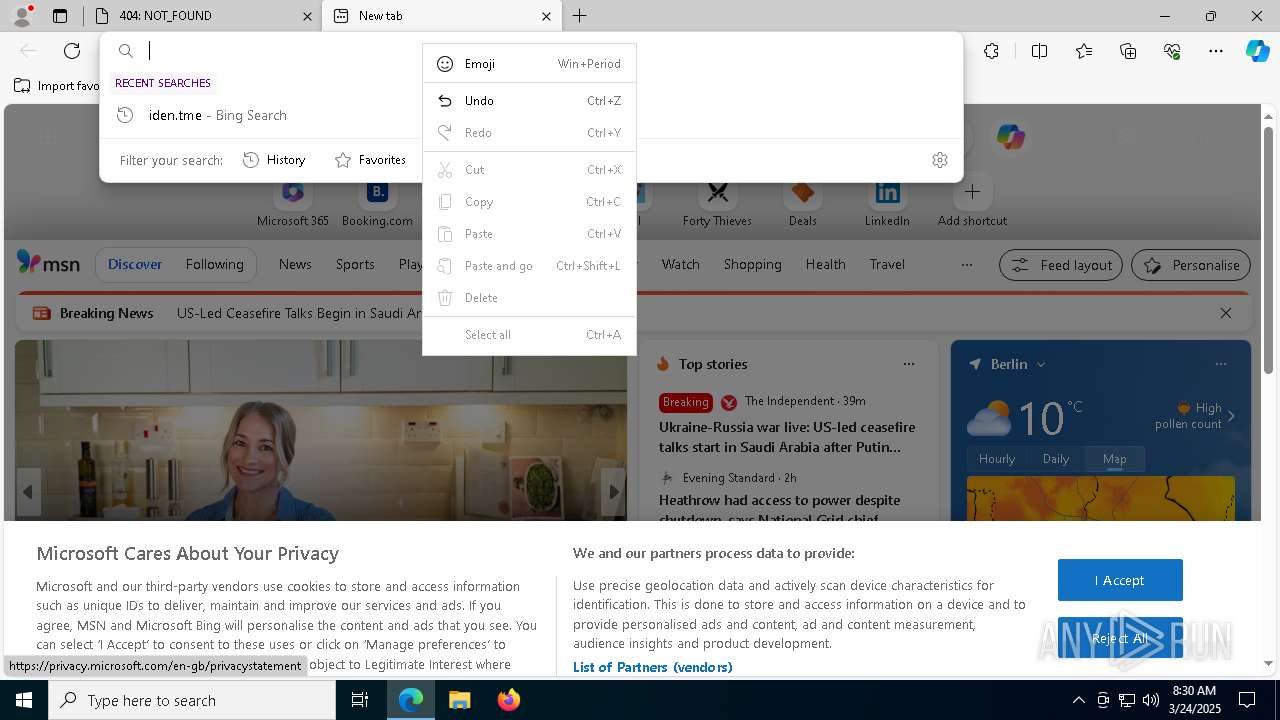Open Copilot icon beside the search box

(1010, 137)
